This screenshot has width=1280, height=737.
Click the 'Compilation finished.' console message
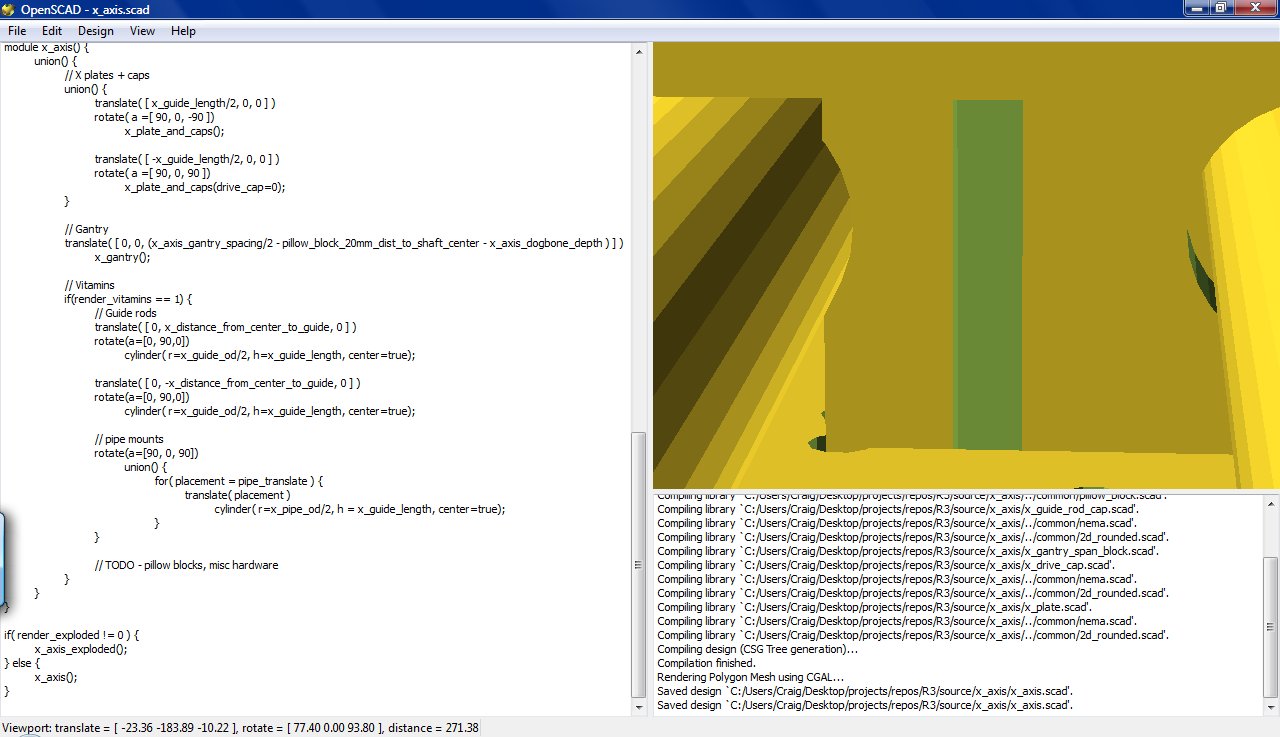[x=706, y=663]
